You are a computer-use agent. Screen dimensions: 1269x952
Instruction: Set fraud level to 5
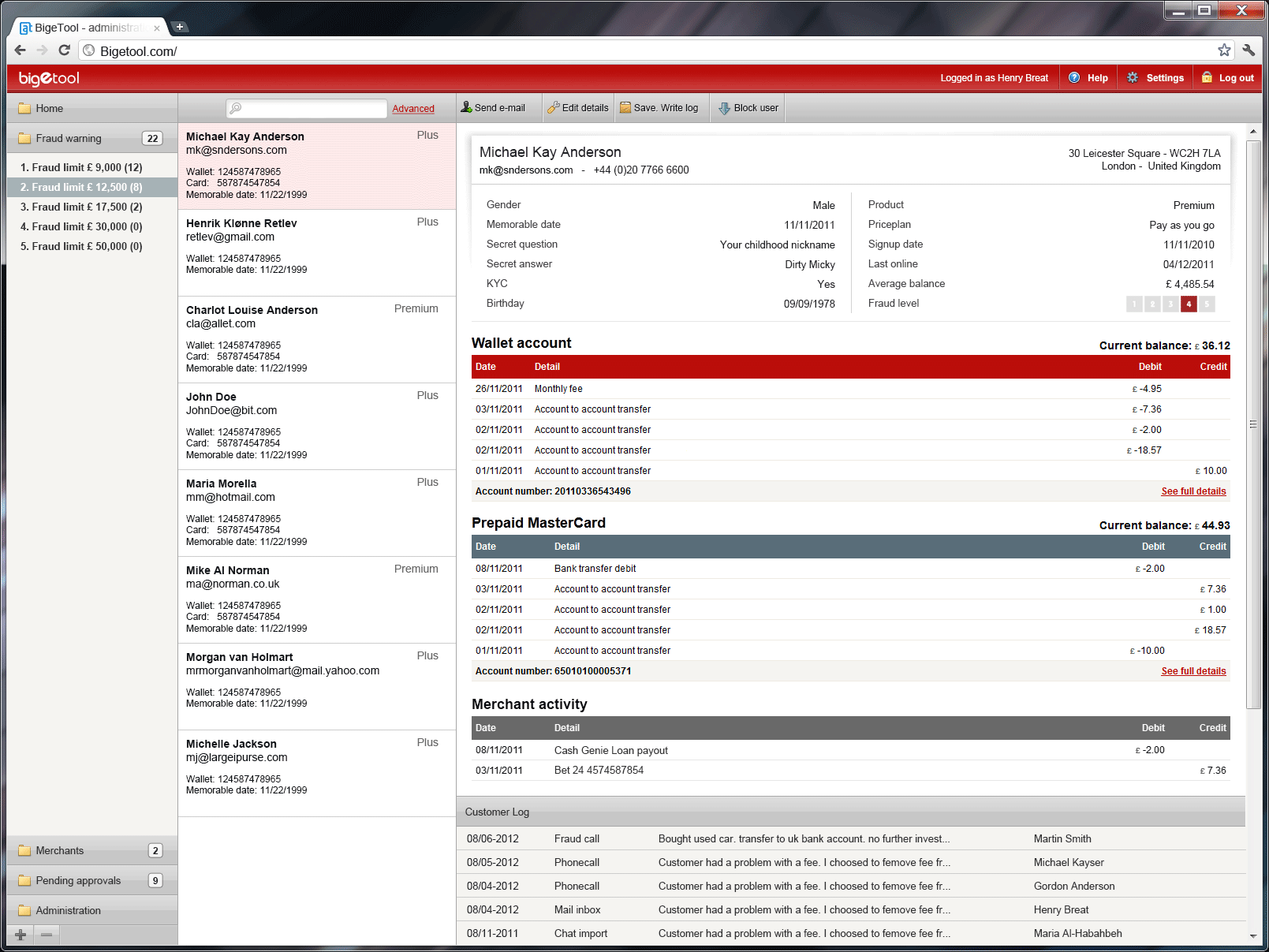pos(1207,304)
